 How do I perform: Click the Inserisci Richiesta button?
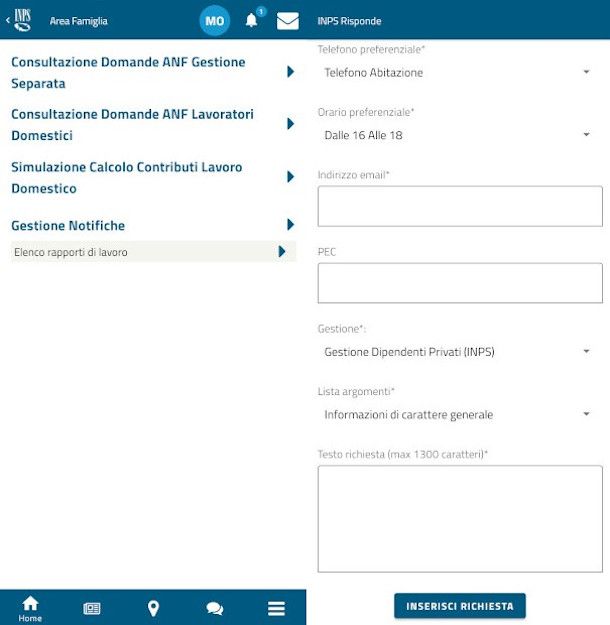460,606
